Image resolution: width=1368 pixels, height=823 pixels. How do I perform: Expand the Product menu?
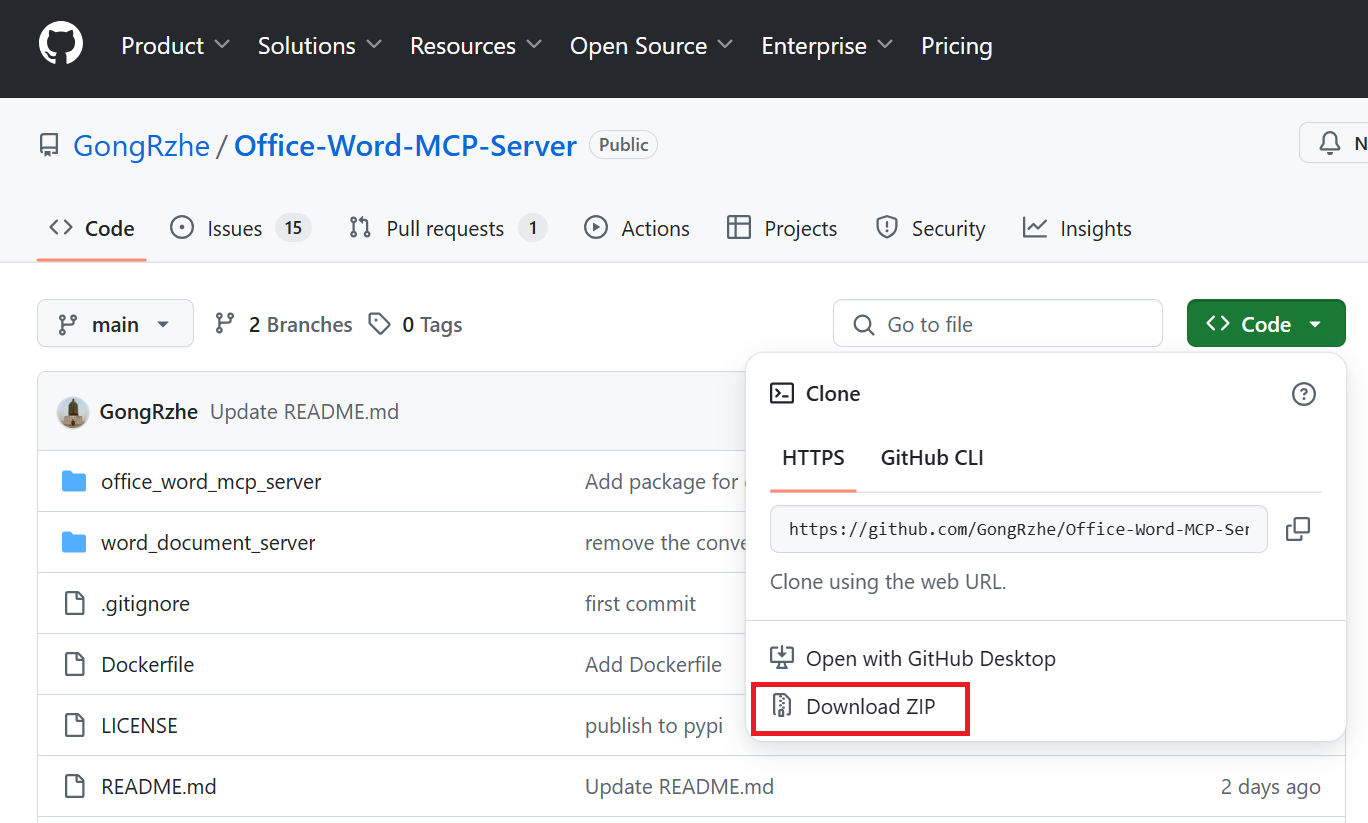[176, 46]
